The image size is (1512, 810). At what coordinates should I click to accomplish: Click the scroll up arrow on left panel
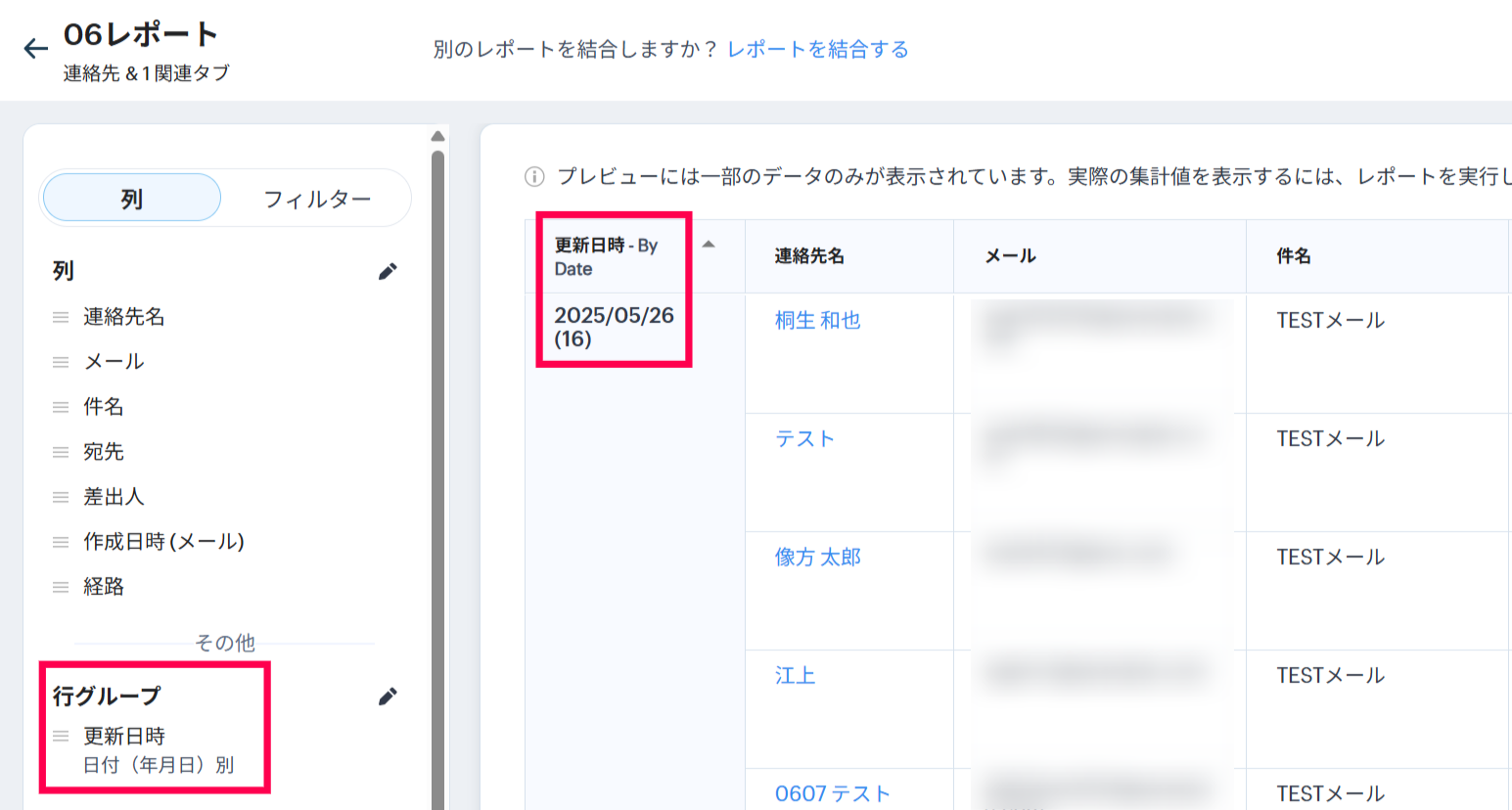point(437,136)
